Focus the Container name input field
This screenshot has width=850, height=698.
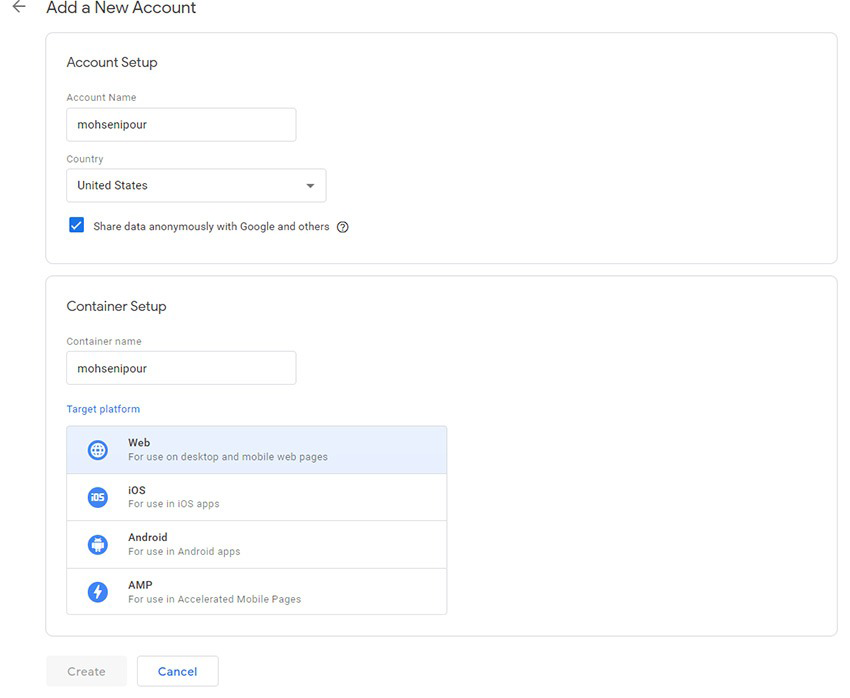(181, 368)
